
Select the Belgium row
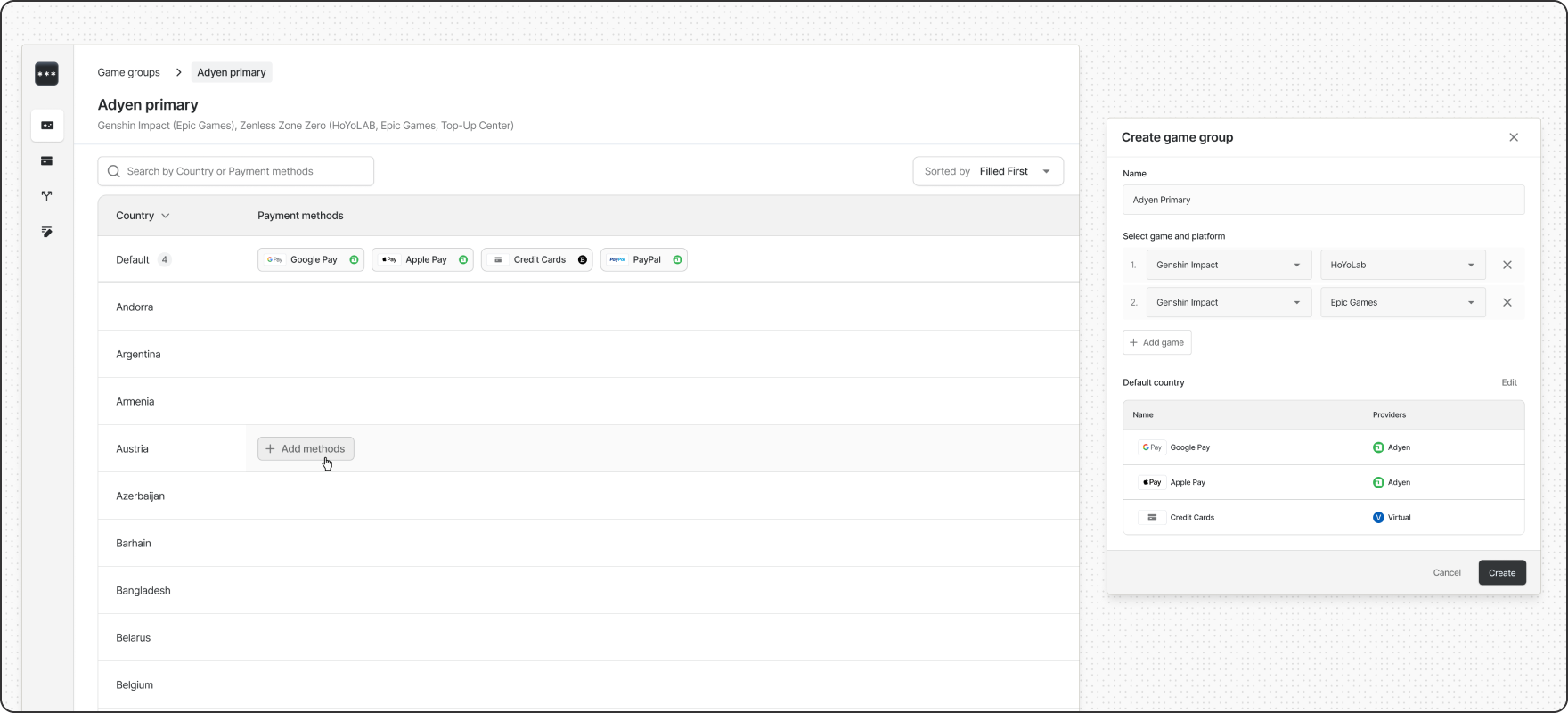(x=588, y=684)
